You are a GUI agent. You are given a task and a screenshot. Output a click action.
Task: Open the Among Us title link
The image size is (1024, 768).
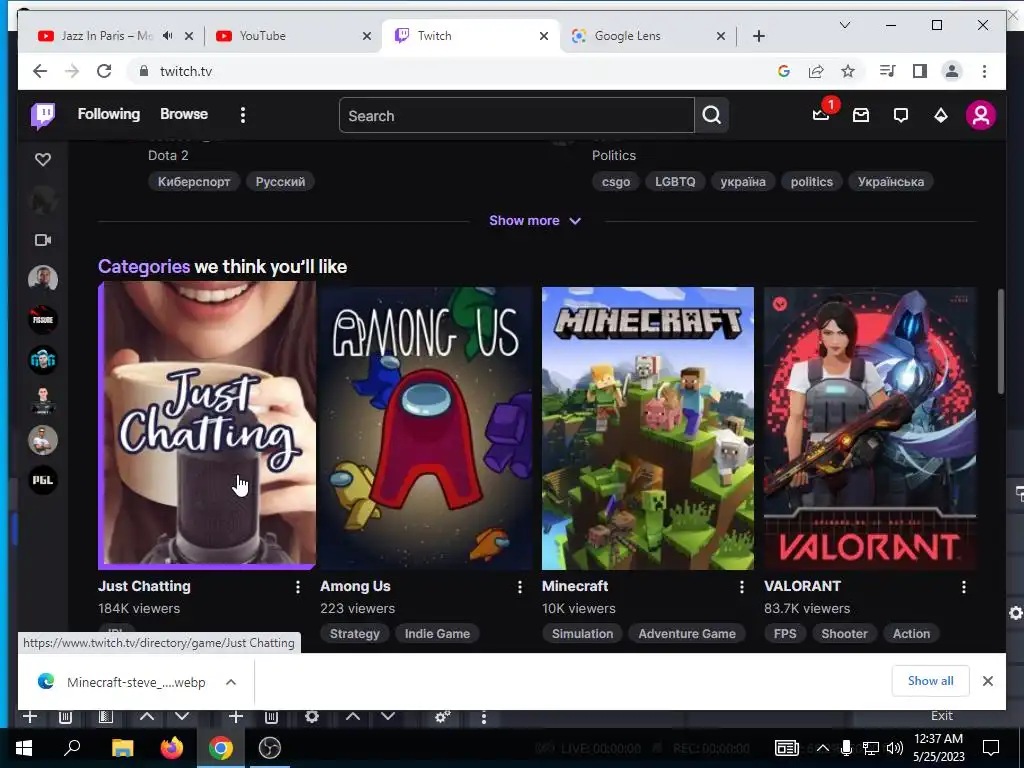[355, 586]
